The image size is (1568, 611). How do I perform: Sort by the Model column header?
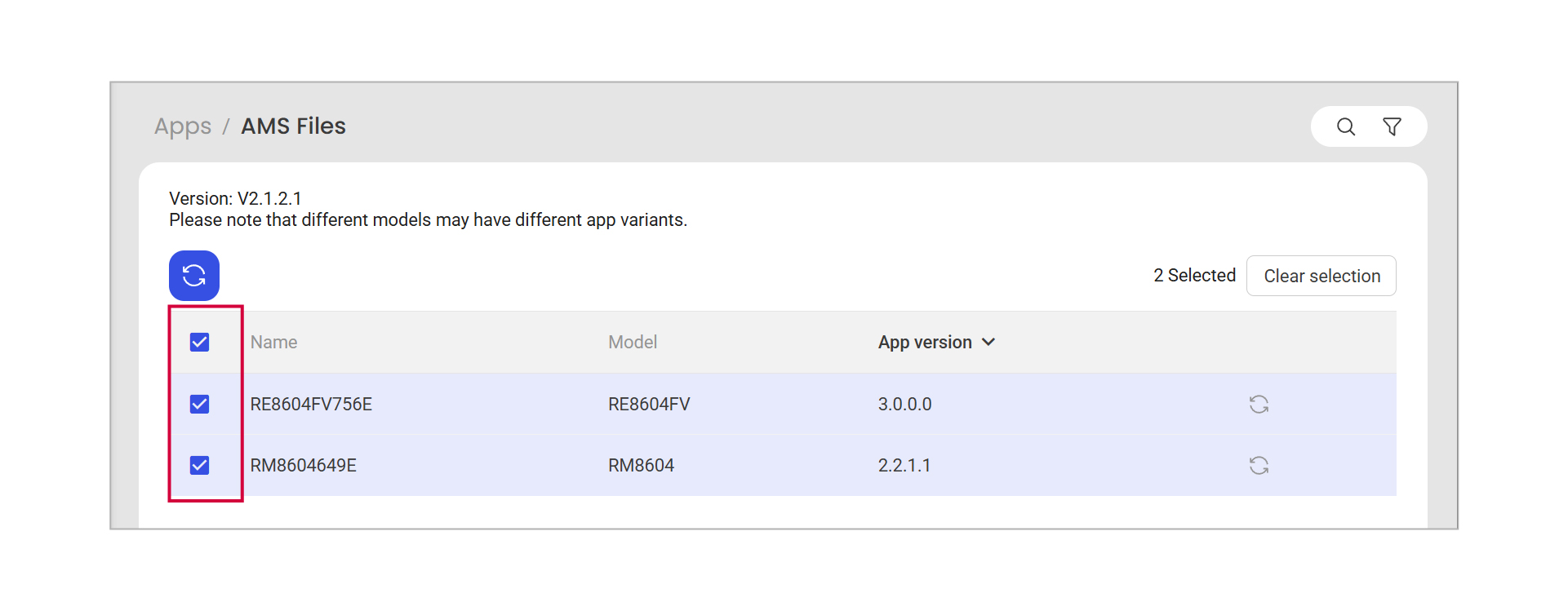(632, 343)
